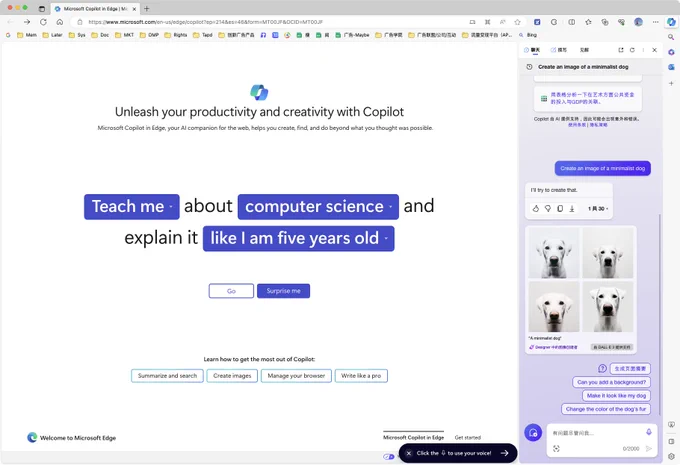
Task: Click the 'Create images' button
Action: [x=232, y=376]
